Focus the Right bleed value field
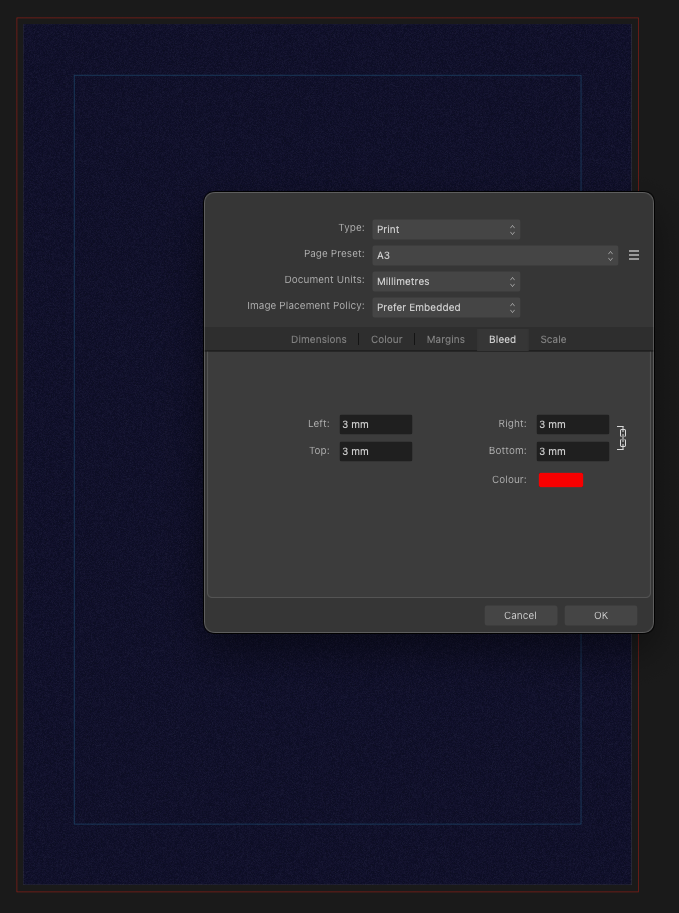 (x=572, y=424)
